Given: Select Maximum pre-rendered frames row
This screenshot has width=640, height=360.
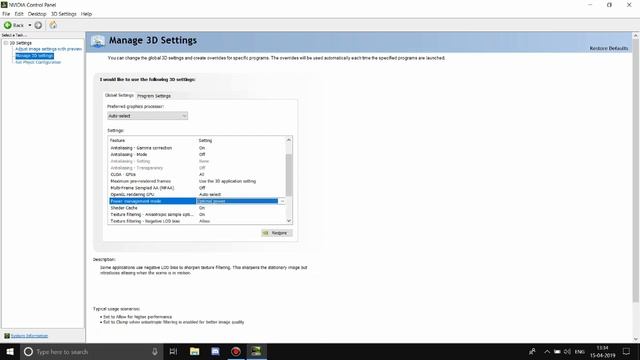Looking at the screenshot, I should (x=198, y=181).
